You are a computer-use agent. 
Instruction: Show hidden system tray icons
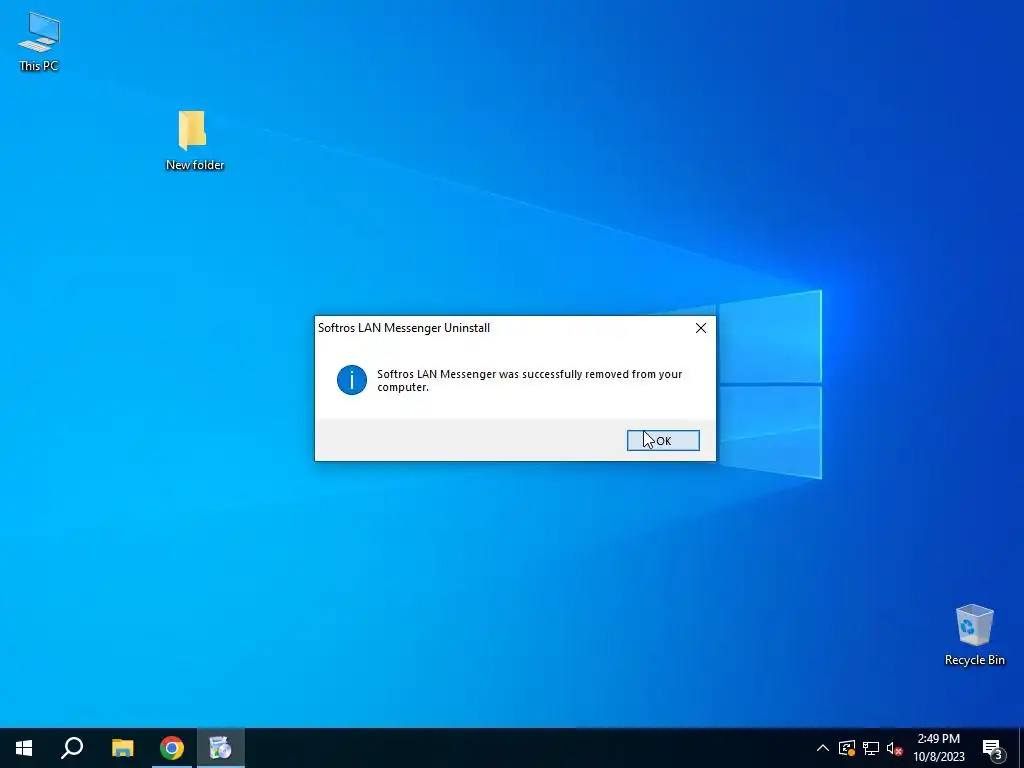click(x=823, y=748)
